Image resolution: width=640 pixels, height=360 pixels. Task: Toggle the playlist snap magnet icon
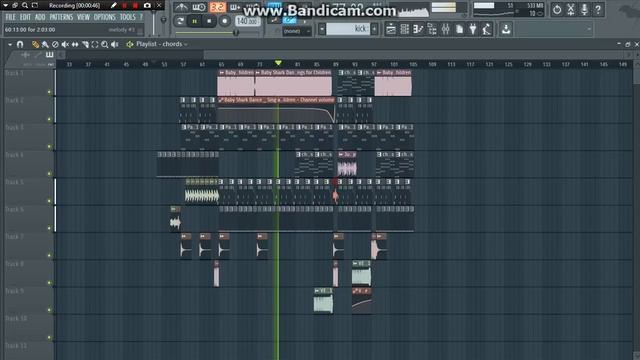point(20,44)
